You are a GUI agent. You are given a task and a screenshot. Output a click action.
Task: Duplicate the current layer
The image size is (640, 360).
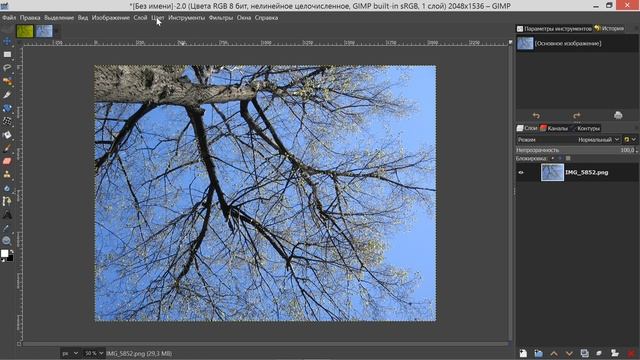(584, 353)
